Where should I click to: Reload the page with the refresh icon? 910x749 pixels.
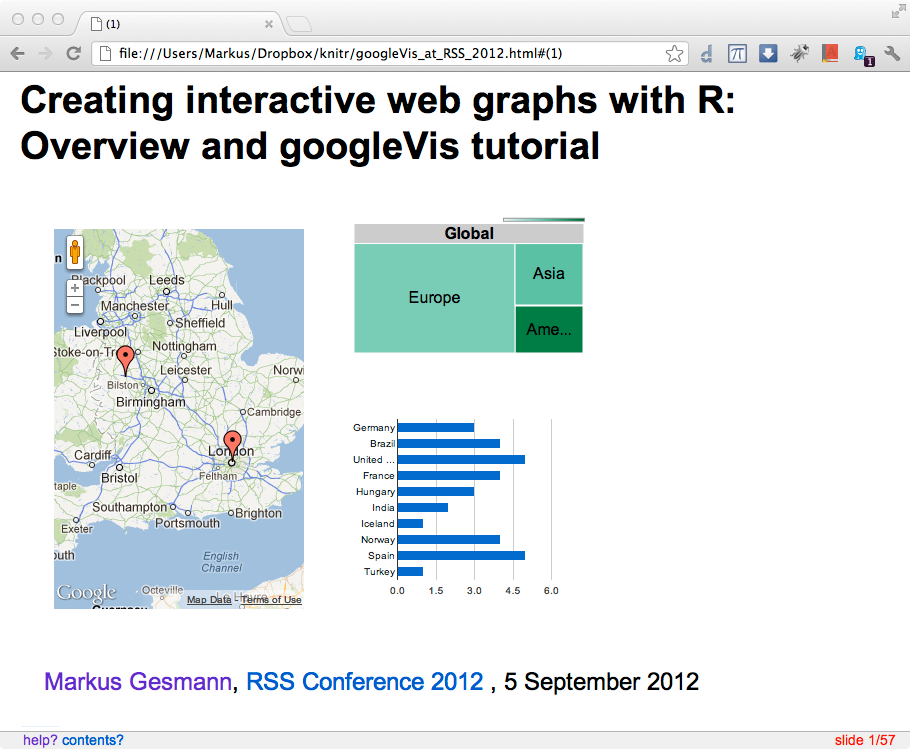tap(73, 54)
